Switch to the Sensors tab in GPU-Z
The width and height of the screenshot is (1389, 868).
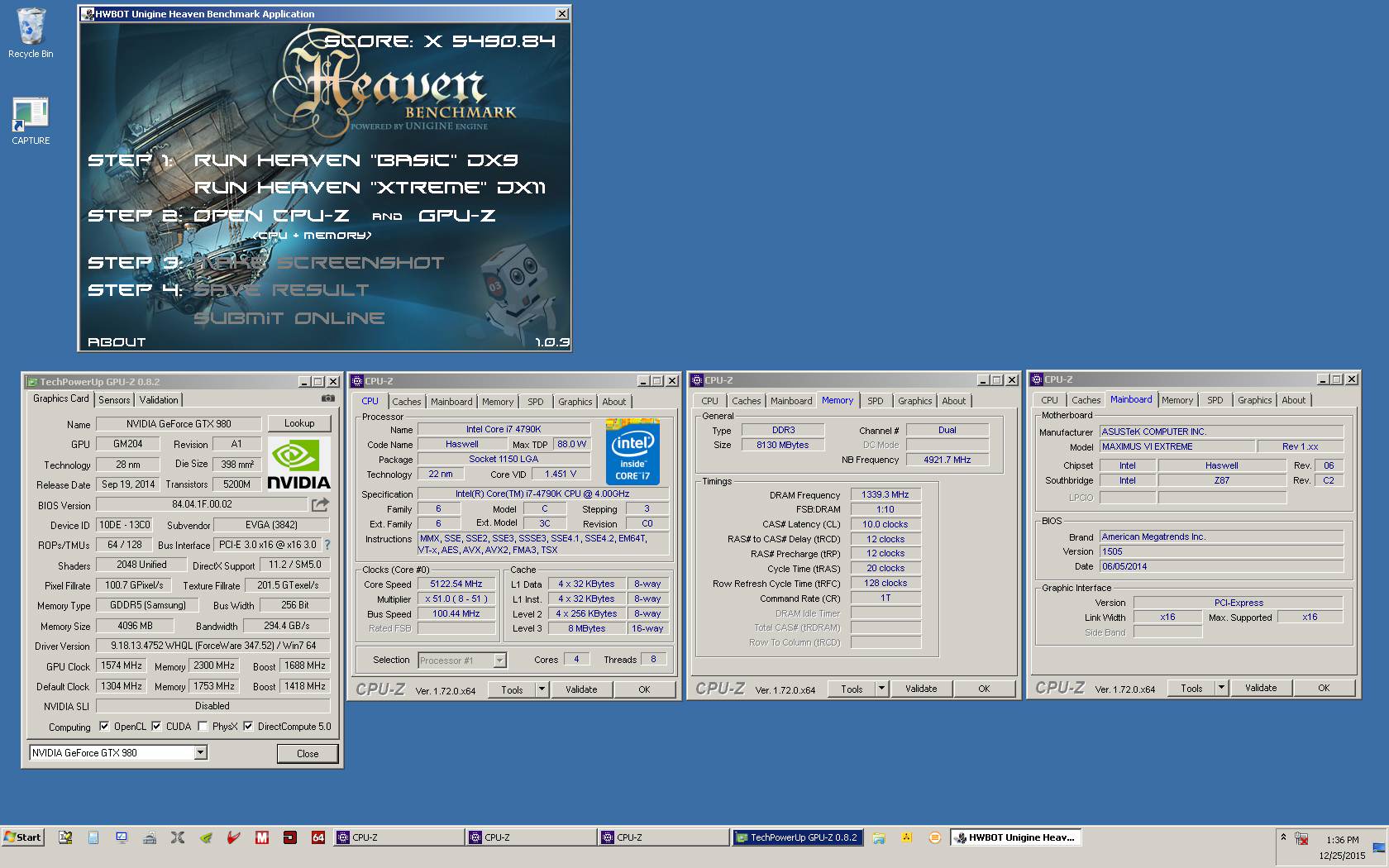coord(114,400)
